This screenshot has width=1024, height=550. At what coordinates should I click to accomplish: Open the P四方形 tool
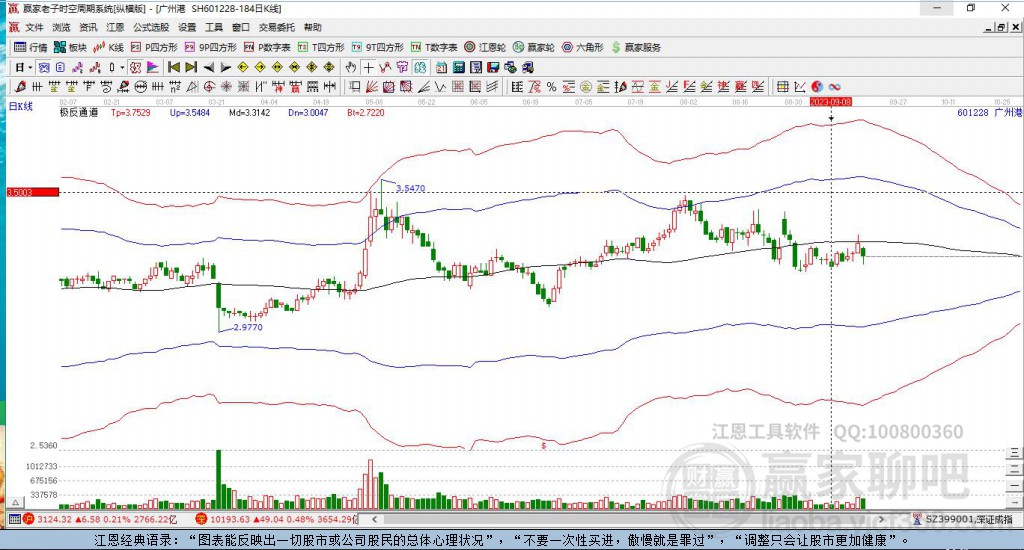(x=154, y=47)
